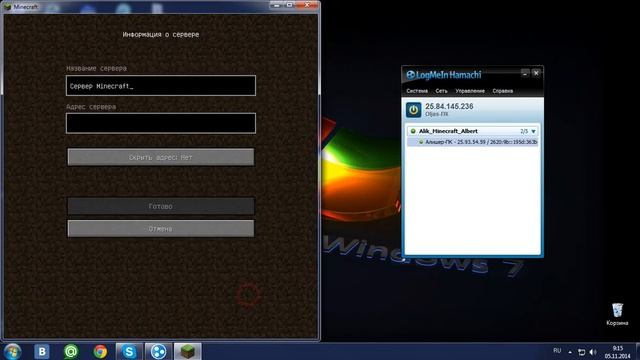Click the Отмена button in Minecraft

[161, 229]
